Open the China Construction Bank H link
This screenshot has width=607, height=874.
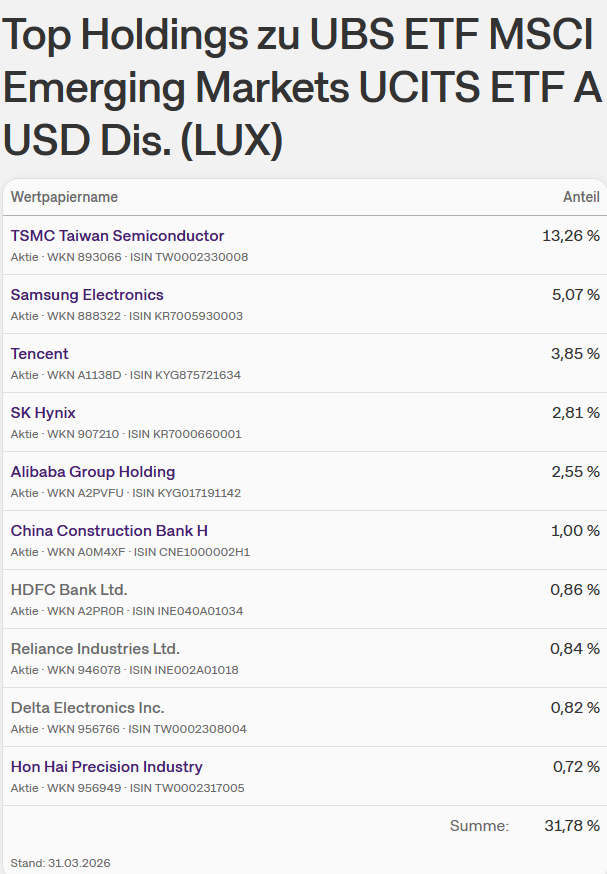(x=109, y=531)
